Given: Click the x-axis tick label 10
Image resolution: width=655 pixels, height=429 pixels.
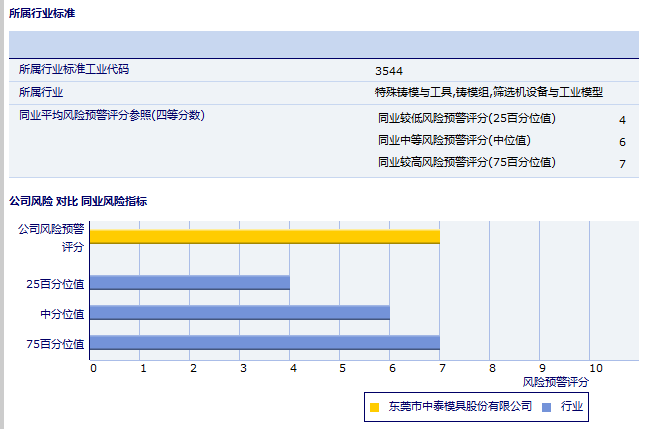Looking at the screenshot, I should tap(596, 368).
